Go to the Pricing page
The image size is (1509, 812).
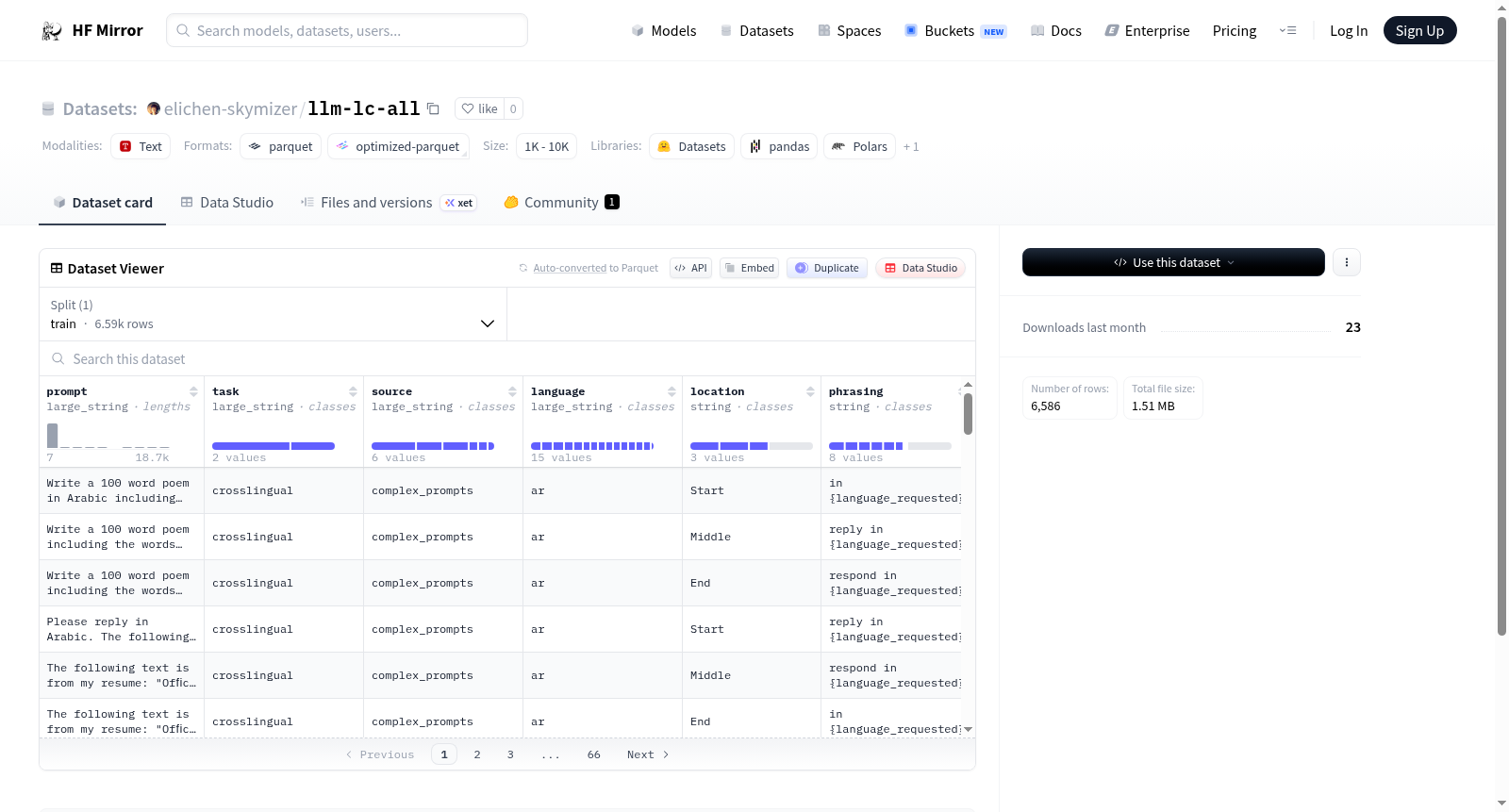pos(1235,31)
